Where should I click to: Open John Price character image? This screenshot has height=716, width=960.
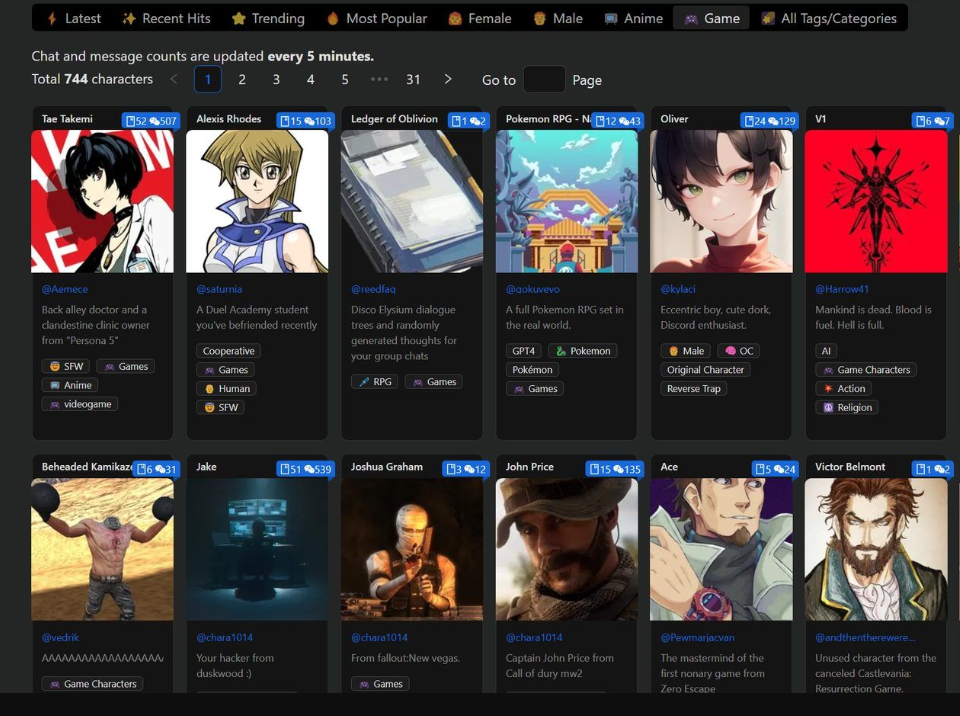567,549
